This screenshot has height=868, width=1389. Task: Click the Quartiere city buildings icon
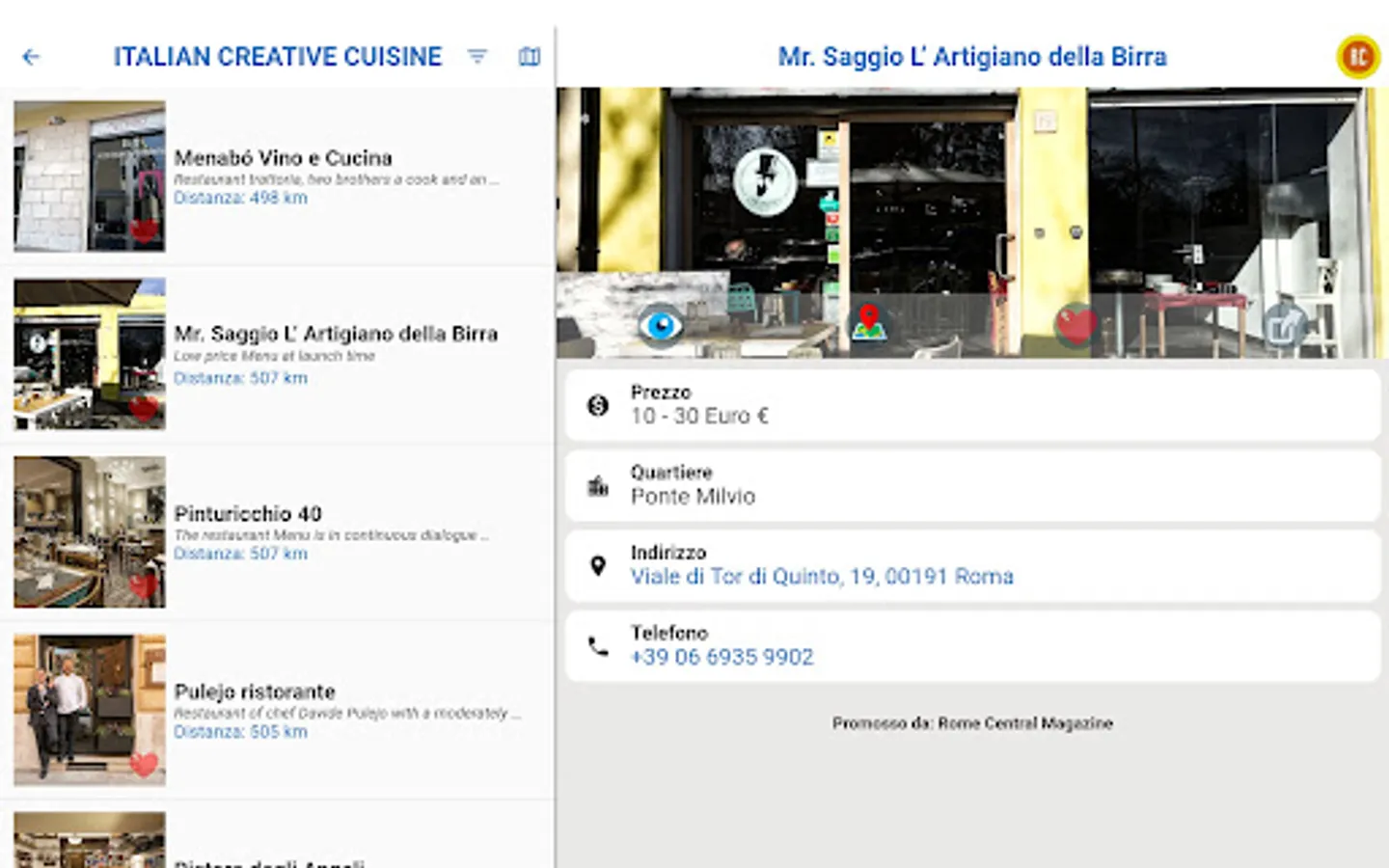(x=598, y=486)
